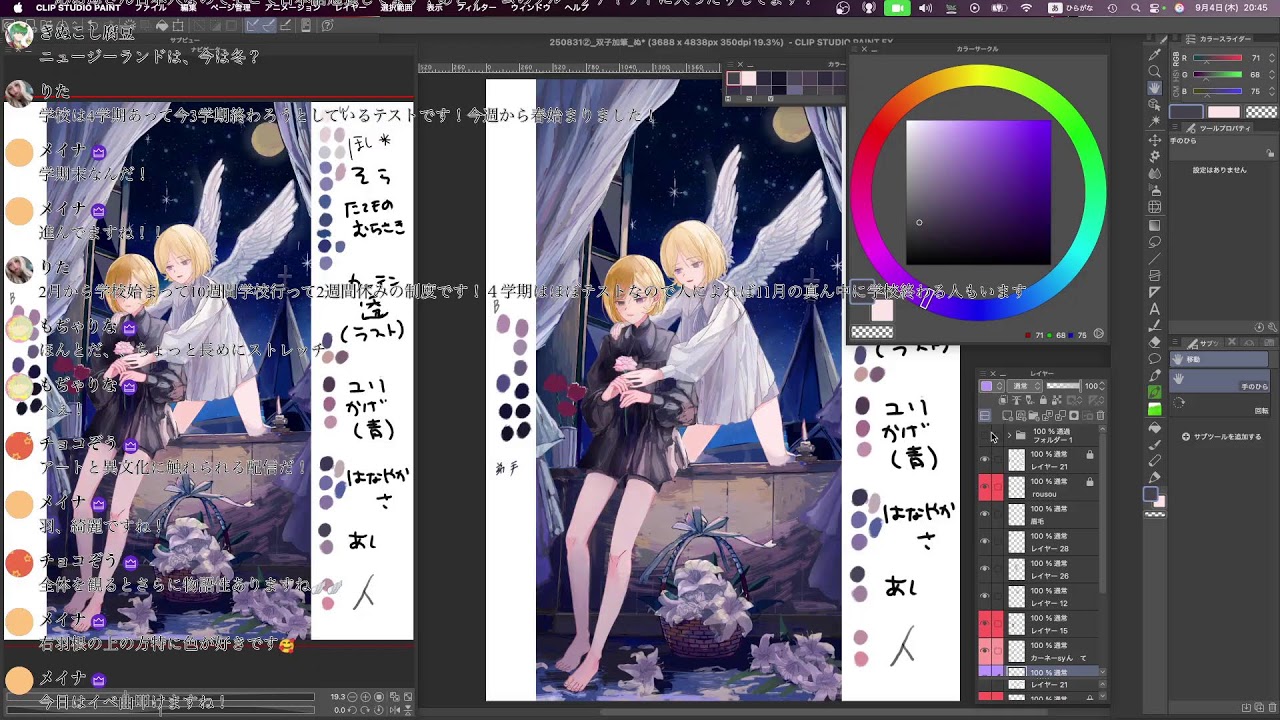Click サブツールを追加する button
This screenshot has width=1280, height=720.
tap(1222, 436)
